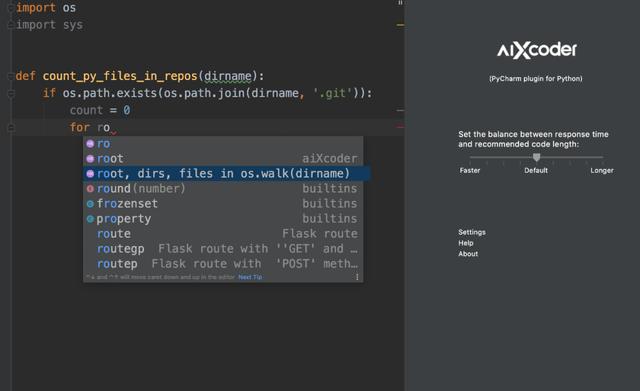Collapse the if os.path.exists fold
The width and height of the screenshot is (640, 391).
pyautogui.click(x=11, y=93)
